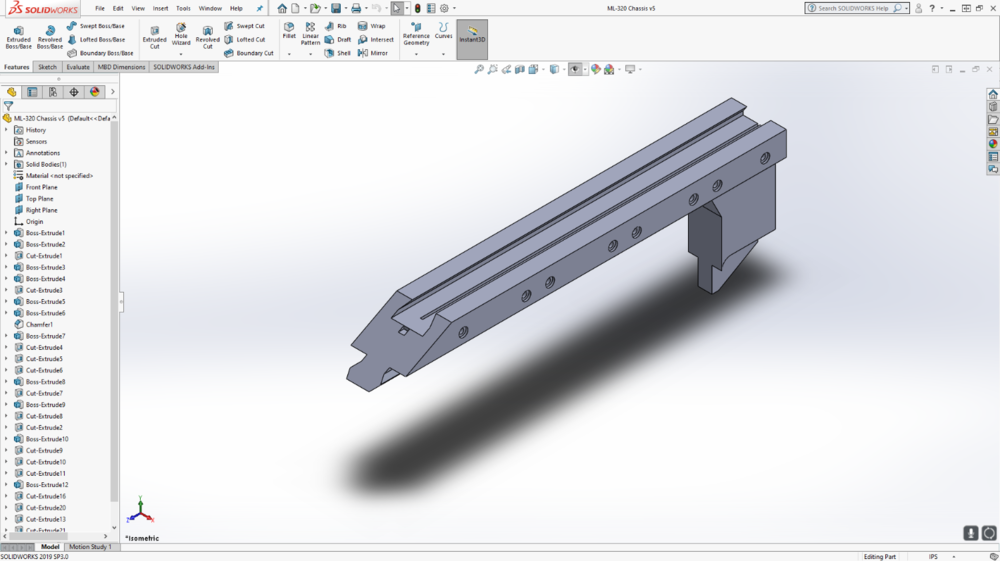Image resolution: width=1000 pixels, height=561 pixels.
Task: Open the Motion Study 1 tab
Action: pos(88,547)
